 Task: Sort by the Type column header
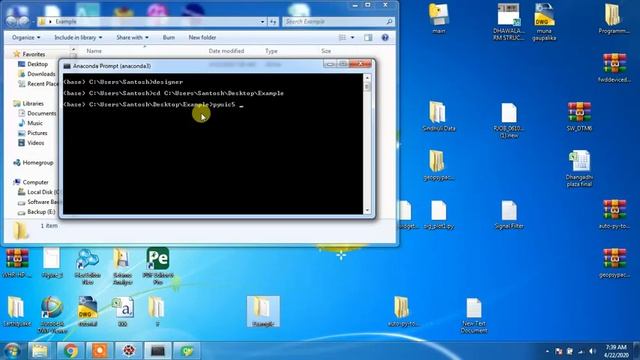(271, 51)
